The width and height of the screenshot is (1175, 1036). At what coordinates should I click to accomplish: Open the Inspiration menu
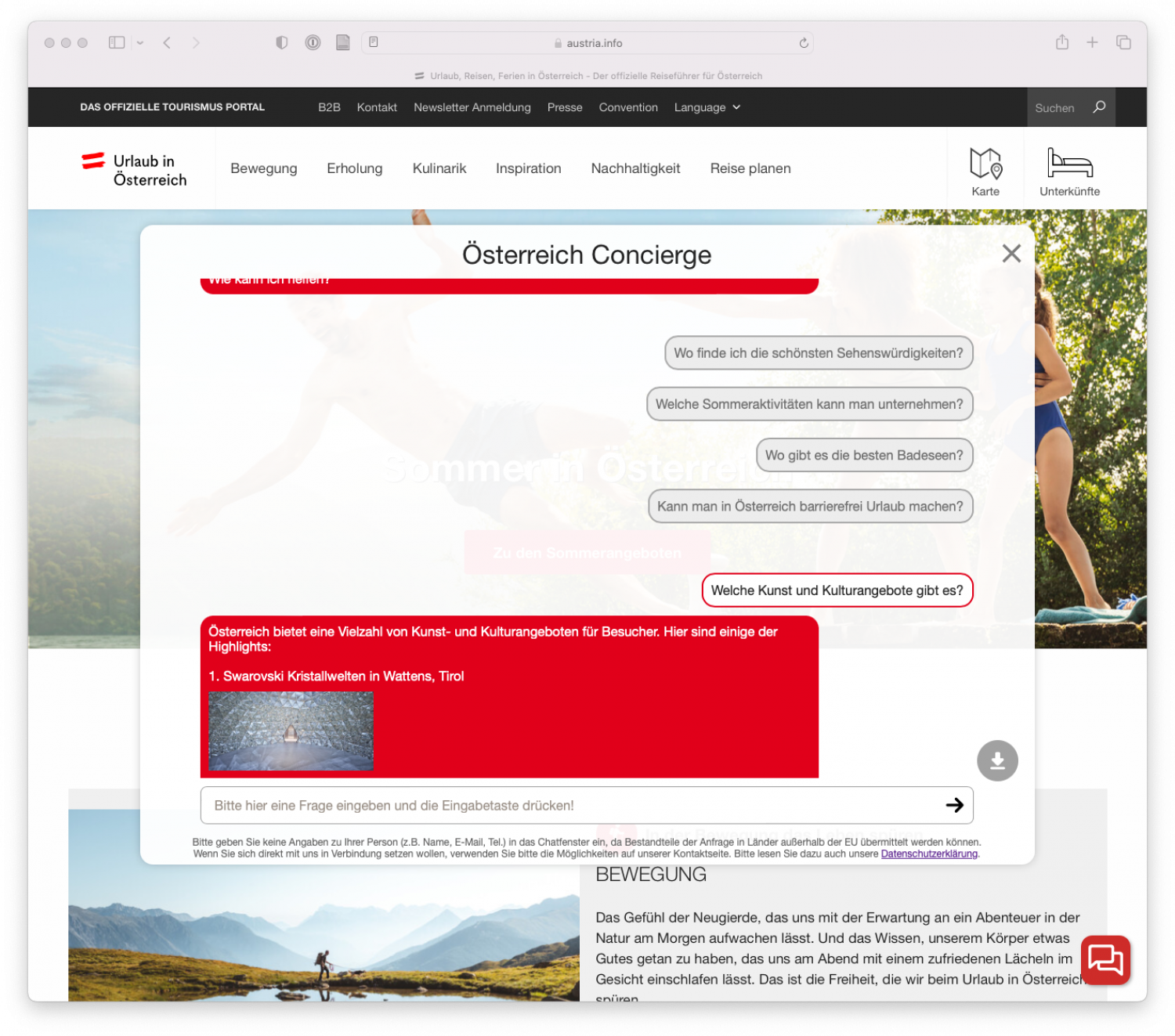point(529,168)
